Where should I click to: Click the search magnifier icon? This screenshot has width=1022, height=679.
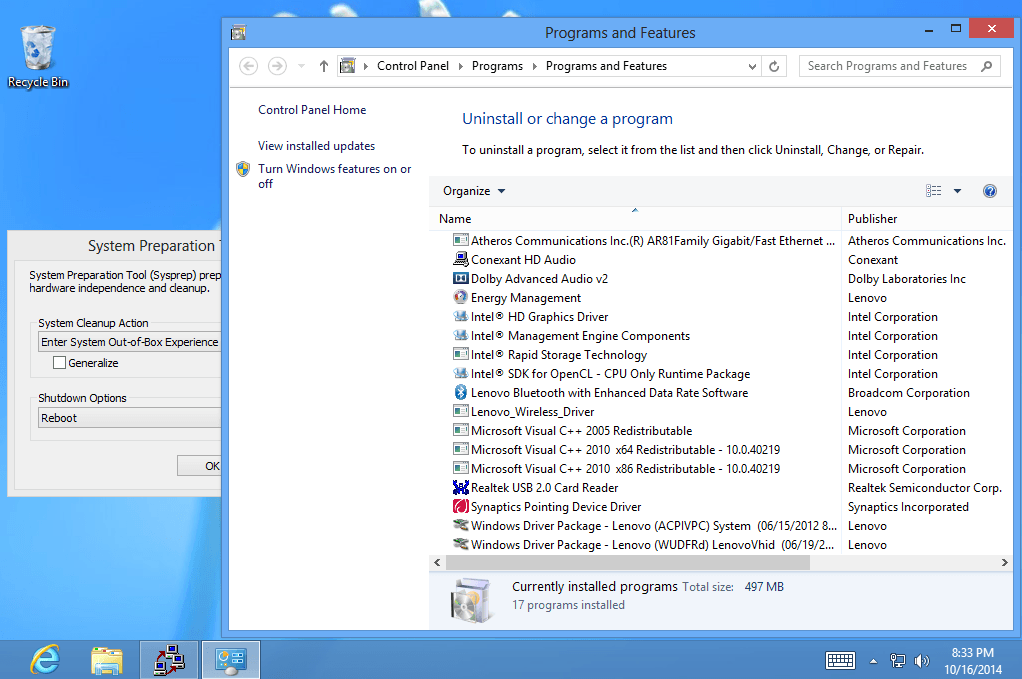coord(986,66)
